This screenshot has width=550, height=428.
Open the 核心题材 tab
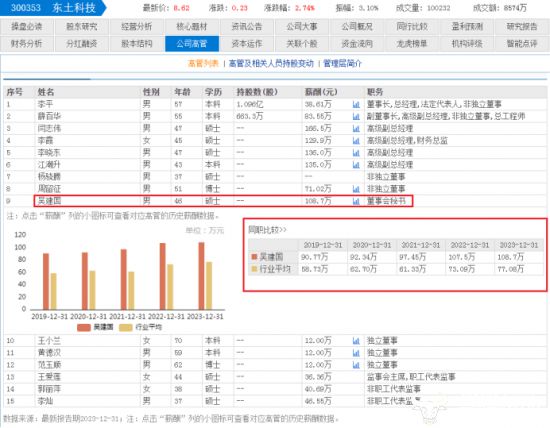(x=192, y=26)
